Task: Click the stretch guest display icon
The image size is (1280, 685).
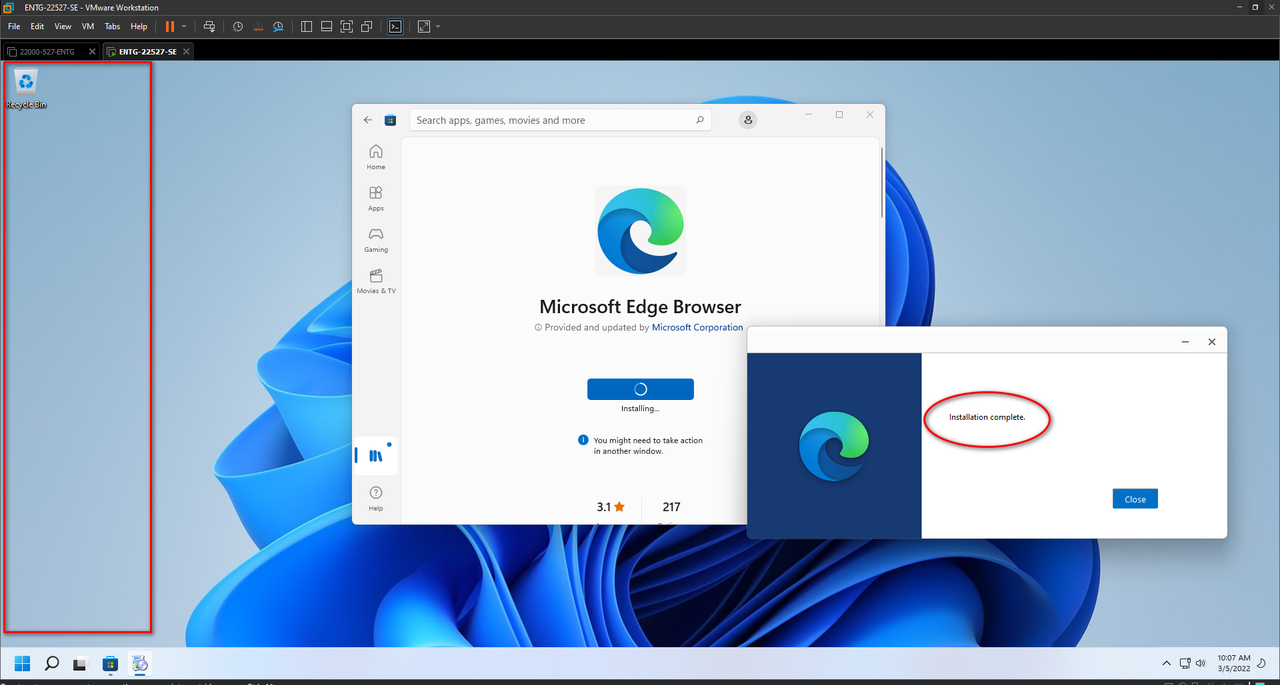Action: (x=424, y=26)
